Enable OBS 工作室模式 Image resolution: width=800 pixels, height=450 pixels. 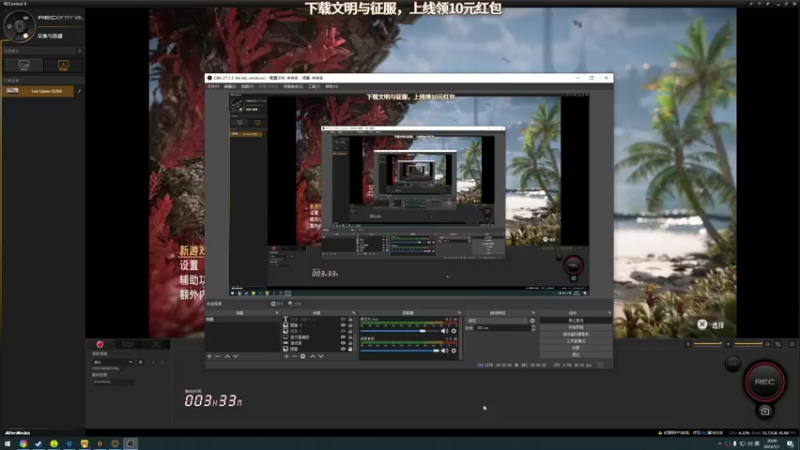[576, 341]
